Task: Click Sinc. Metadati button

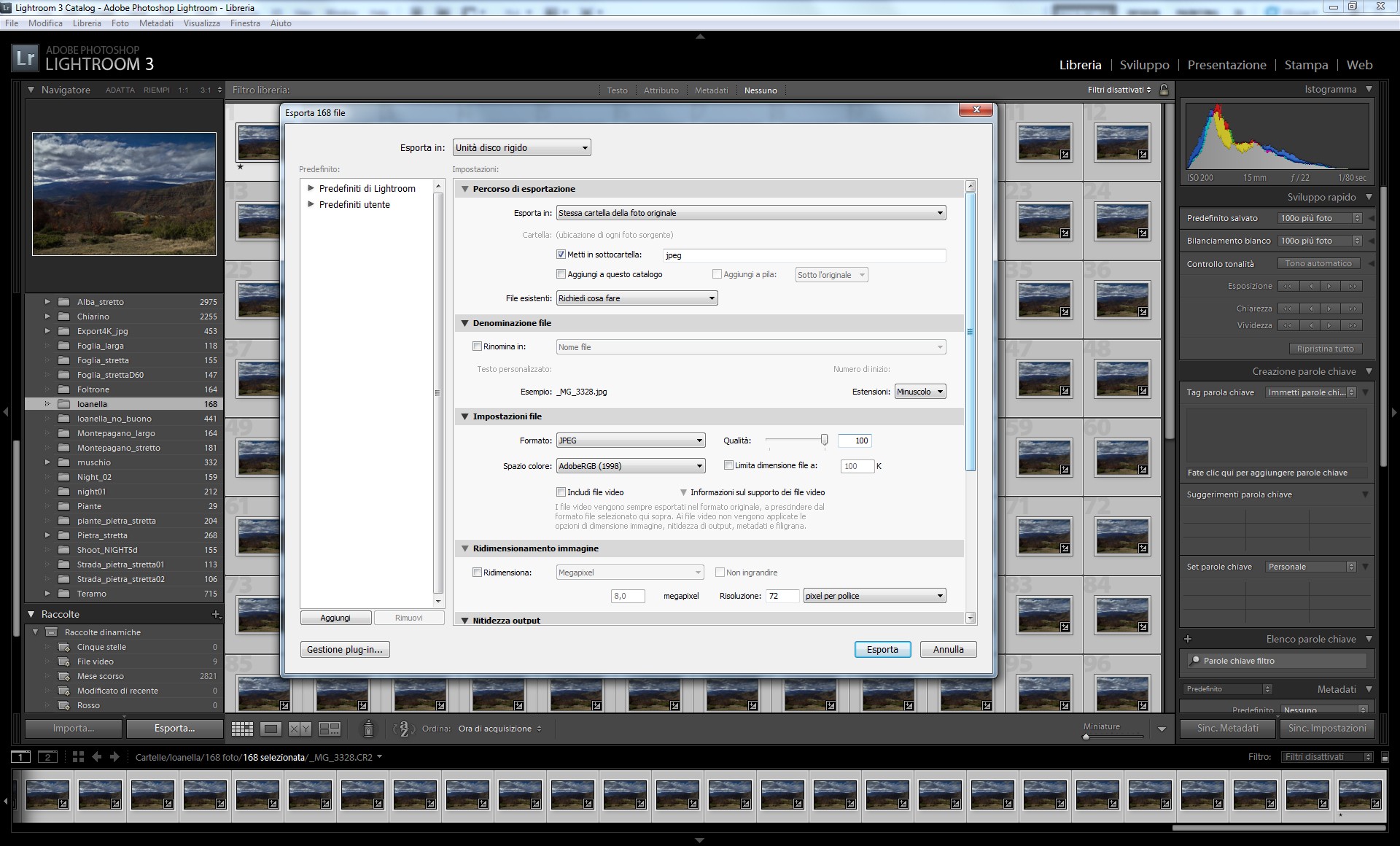Action: click(1227, 728)
